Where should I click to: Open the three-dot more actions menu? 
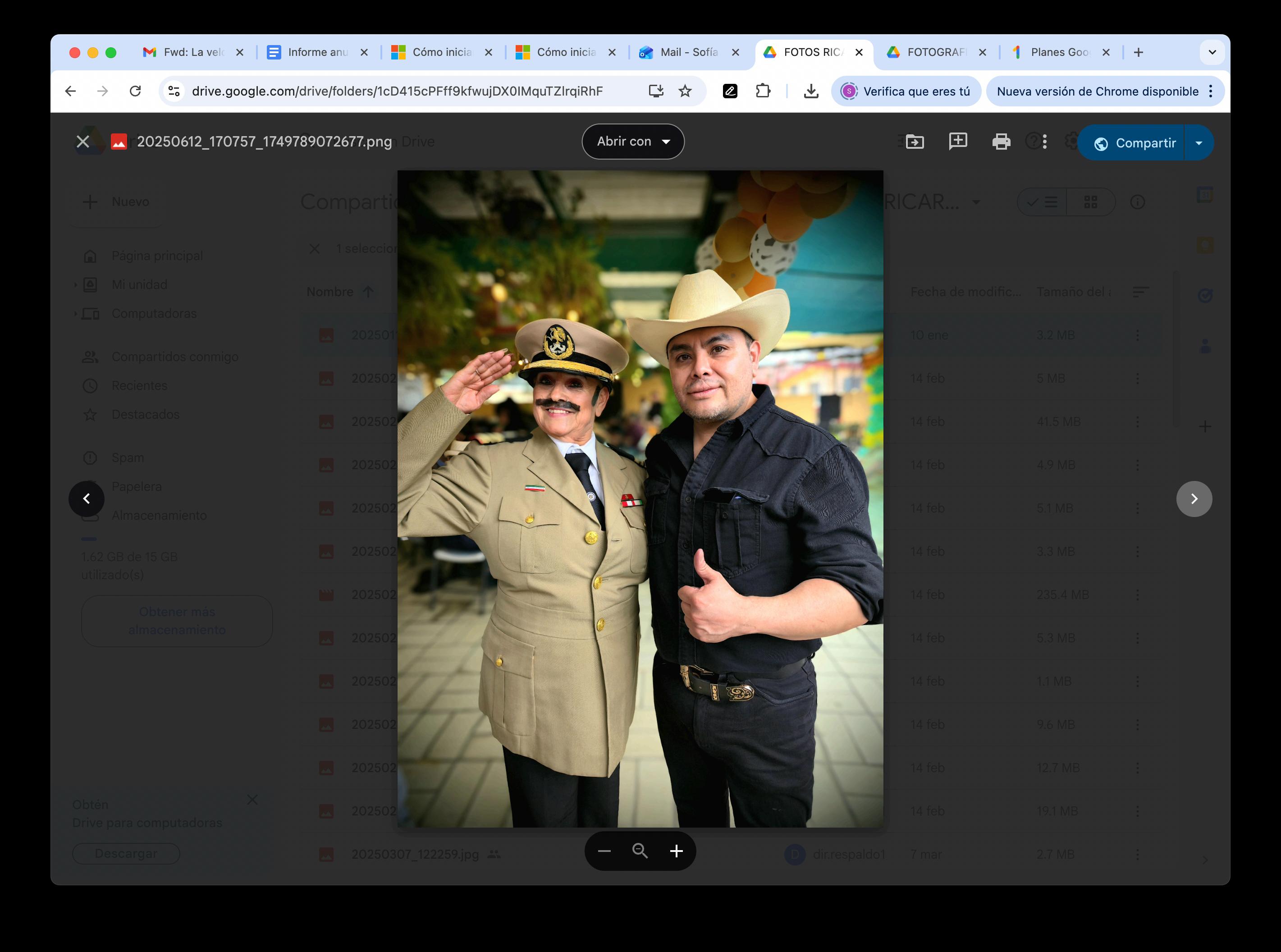(x=1045, y=142)
